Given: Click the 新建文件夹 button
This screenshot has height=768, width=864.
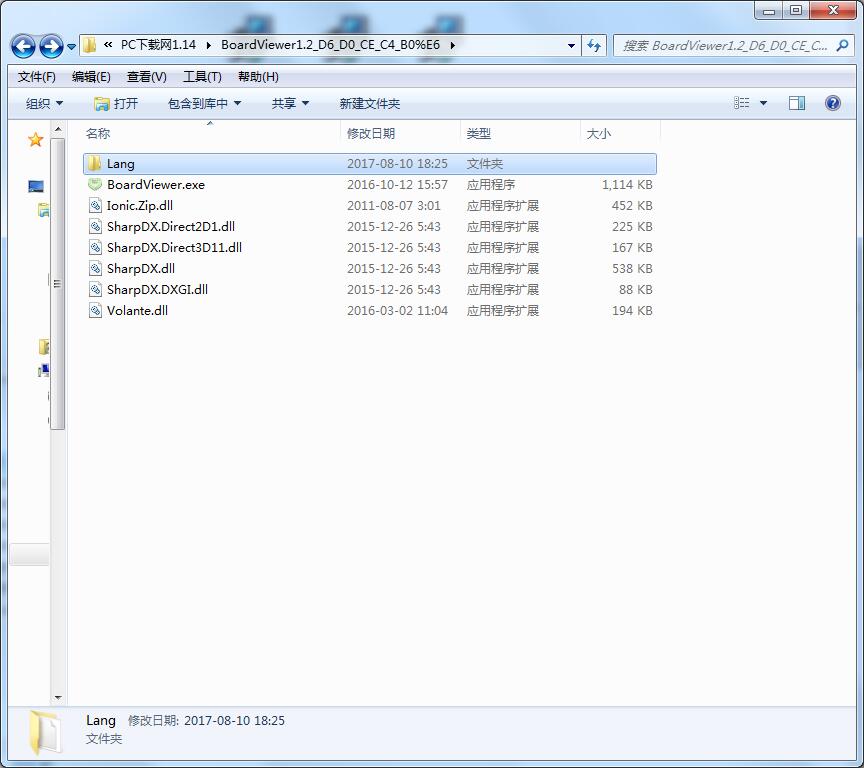Looking at the screenshot, I should coord(369,104).
